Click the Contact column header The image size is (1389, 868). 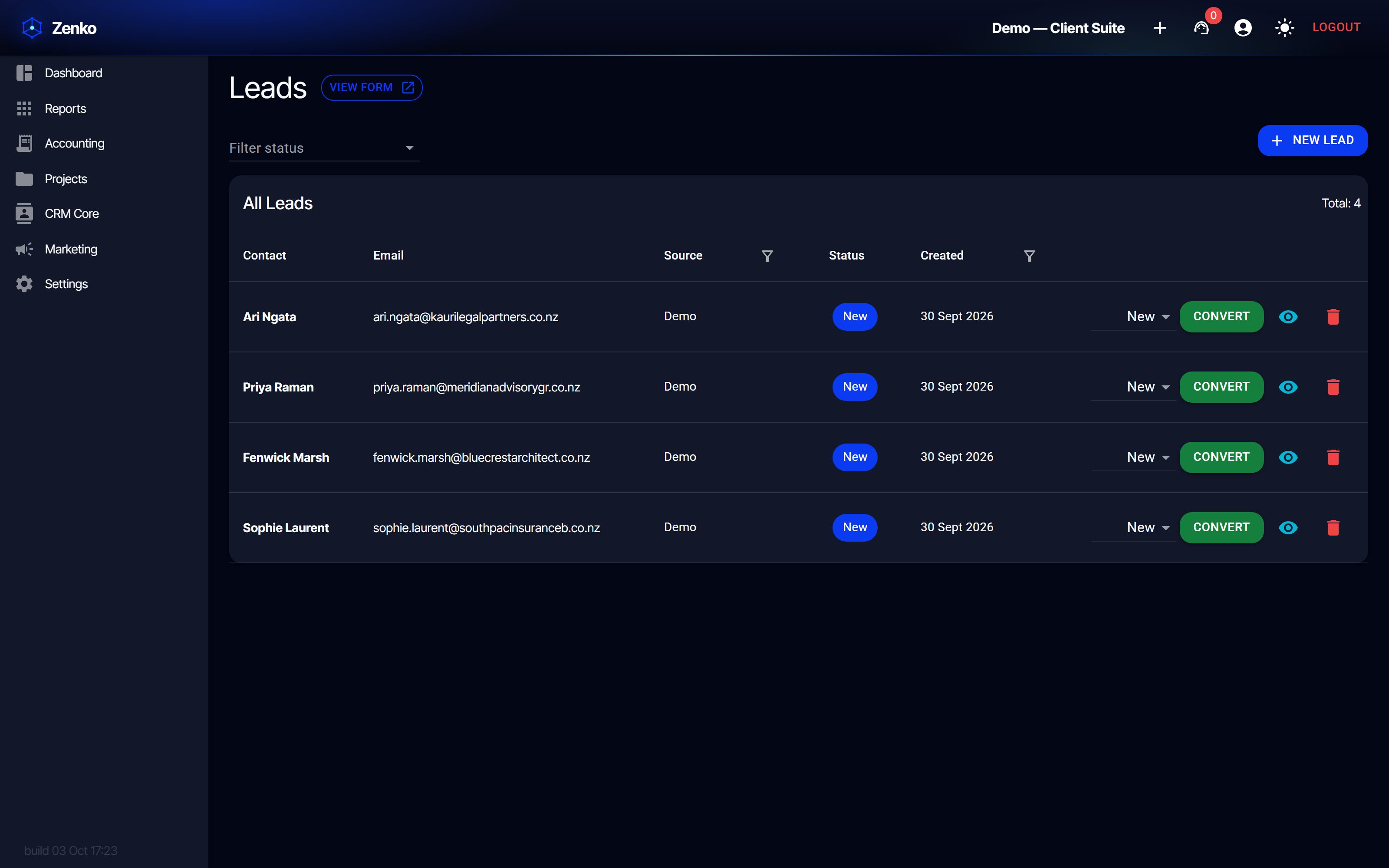click(264, 256)
